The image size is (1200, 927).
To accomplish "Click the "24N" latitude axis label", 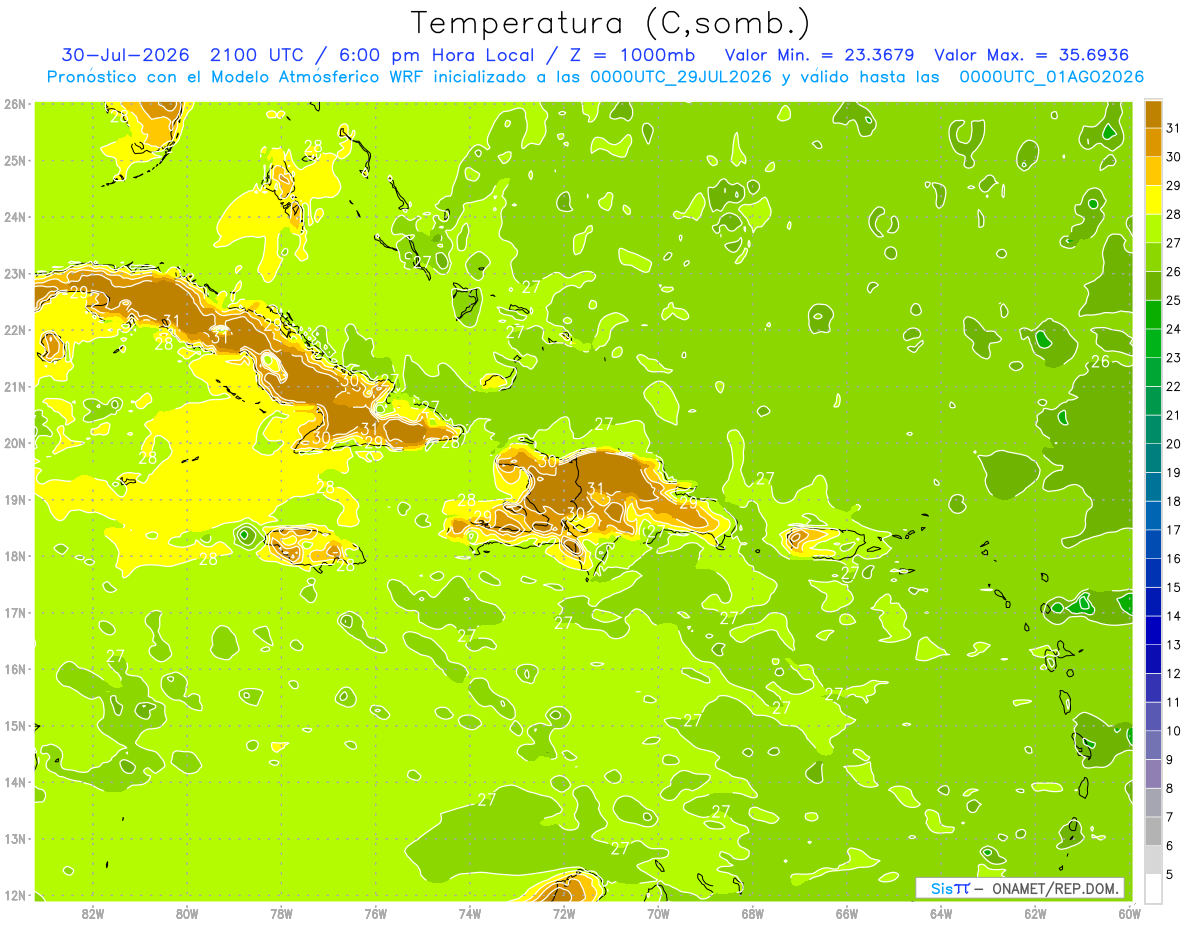I will point(15,217).
